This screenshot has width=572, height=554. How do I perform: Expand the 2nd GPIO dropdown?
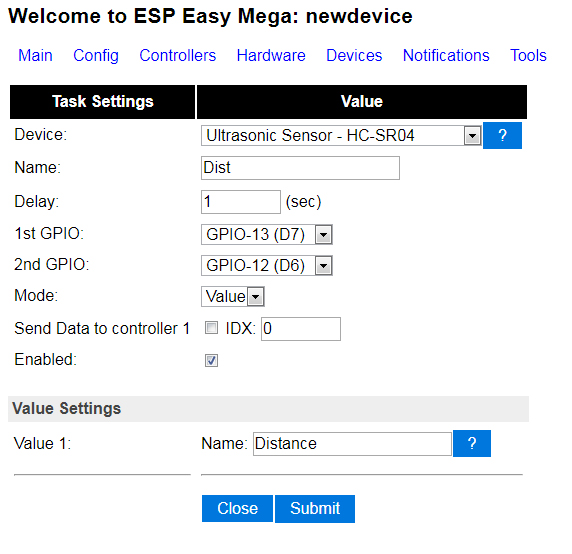pyautogui.click(x=267, y=266)
